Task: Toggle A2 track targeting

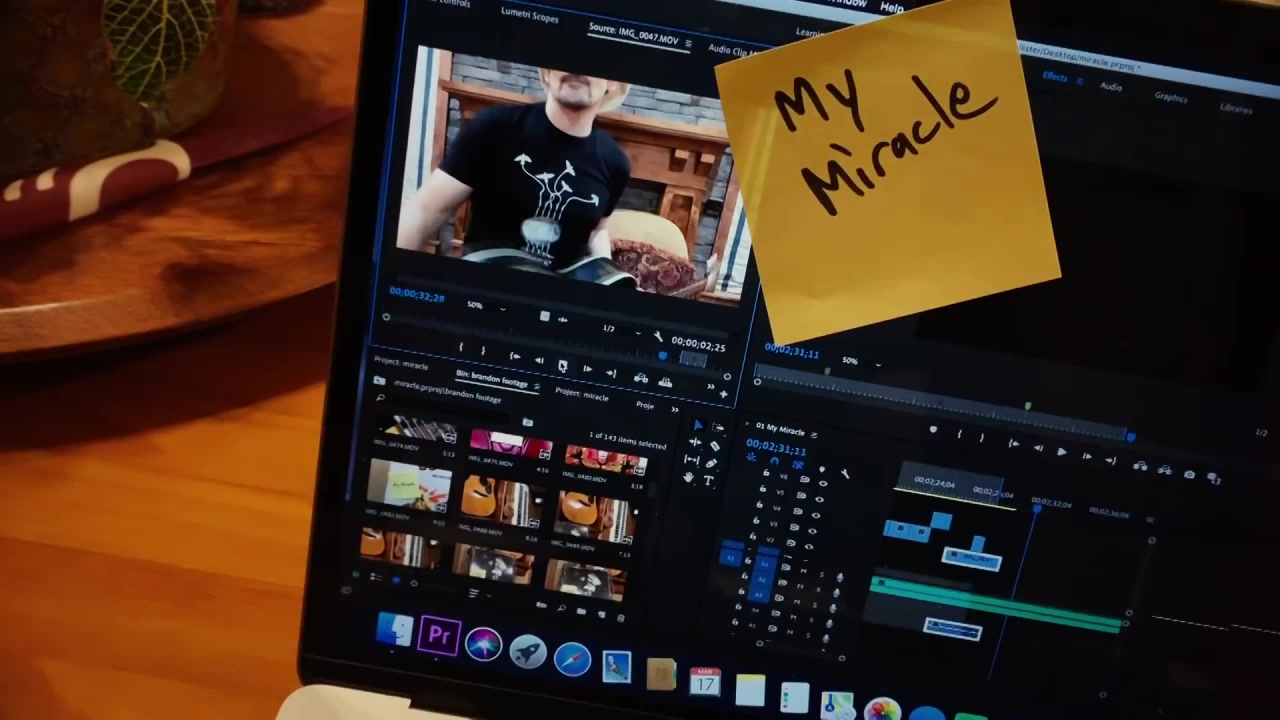Action: click(761, 578)
